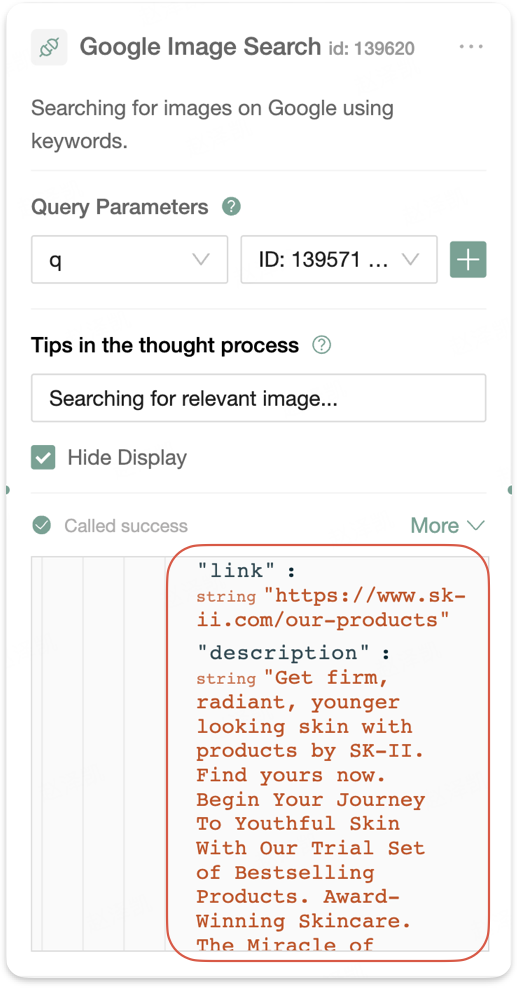Viewport: 518px width, 988px height.
Task: Click the id: 139620 label
Action: pos(371,49)
